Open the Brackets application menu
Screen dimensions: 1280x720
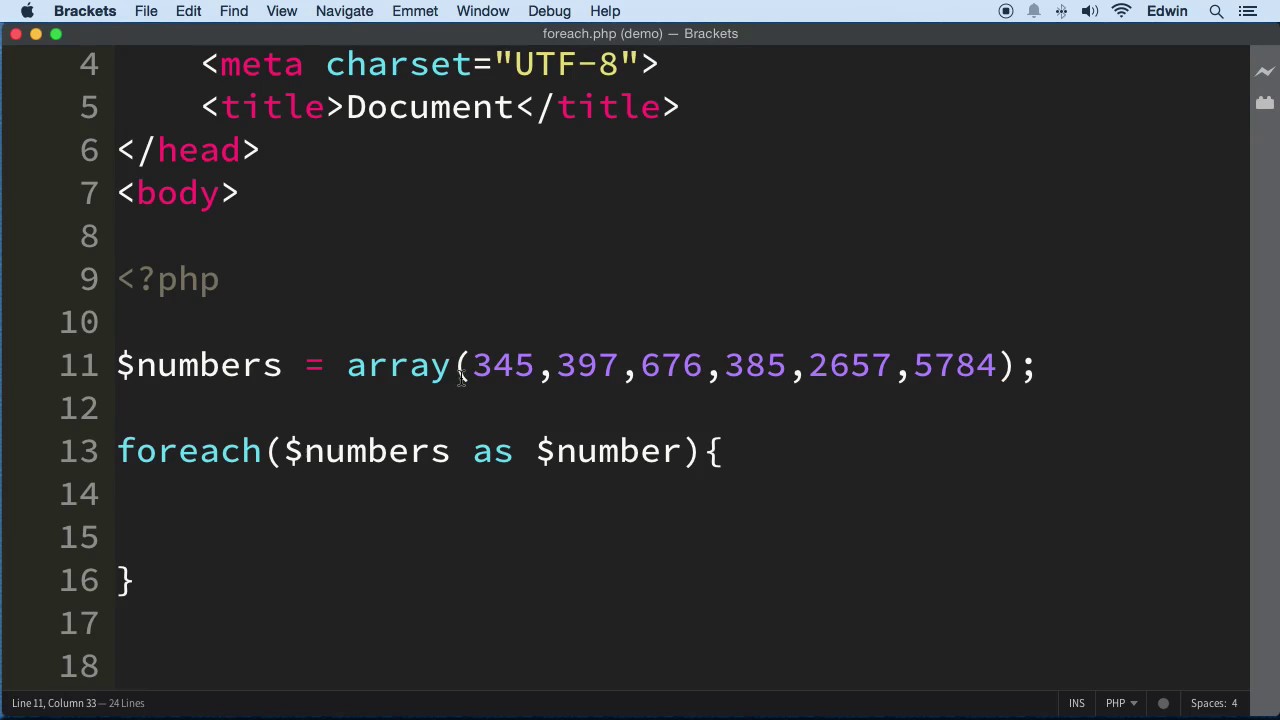point(85,11)
